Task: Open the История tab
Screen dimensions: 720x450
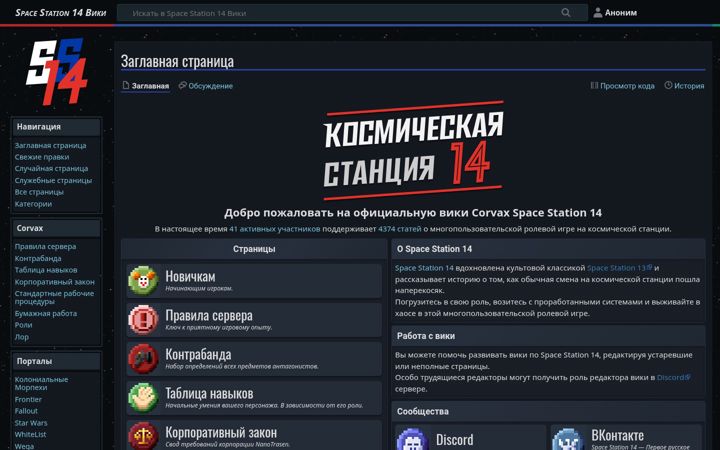Action: tap(684, 86)
